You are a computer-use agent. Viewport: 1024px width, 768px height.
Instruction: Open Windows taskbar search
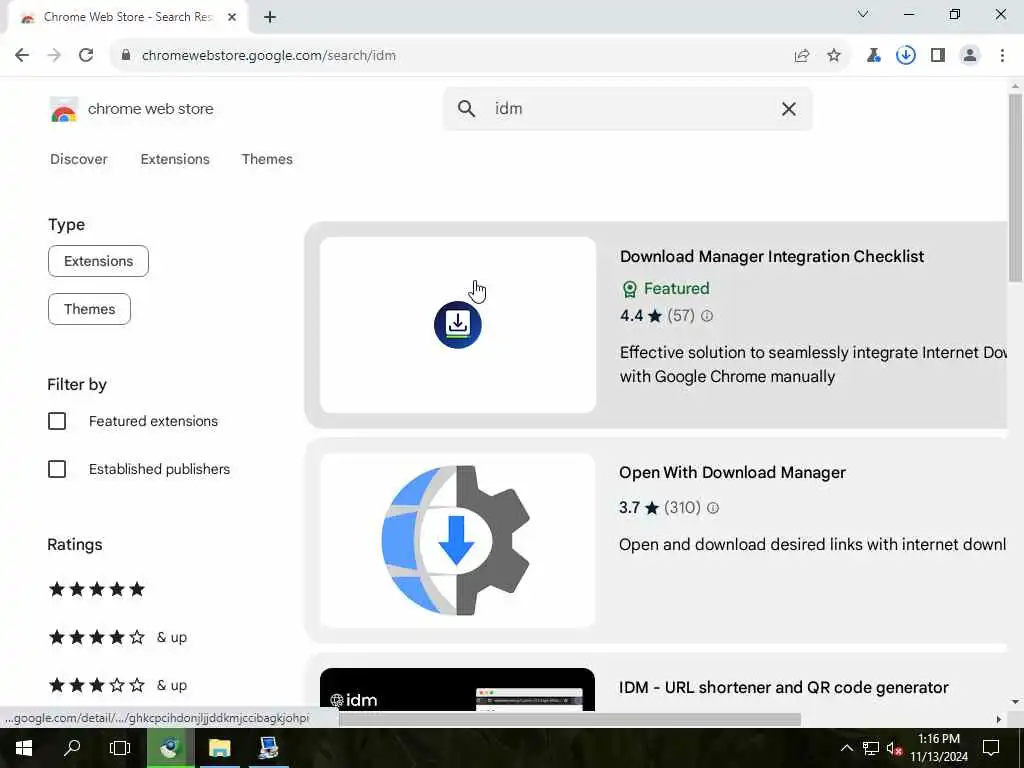tap(72, 748)
